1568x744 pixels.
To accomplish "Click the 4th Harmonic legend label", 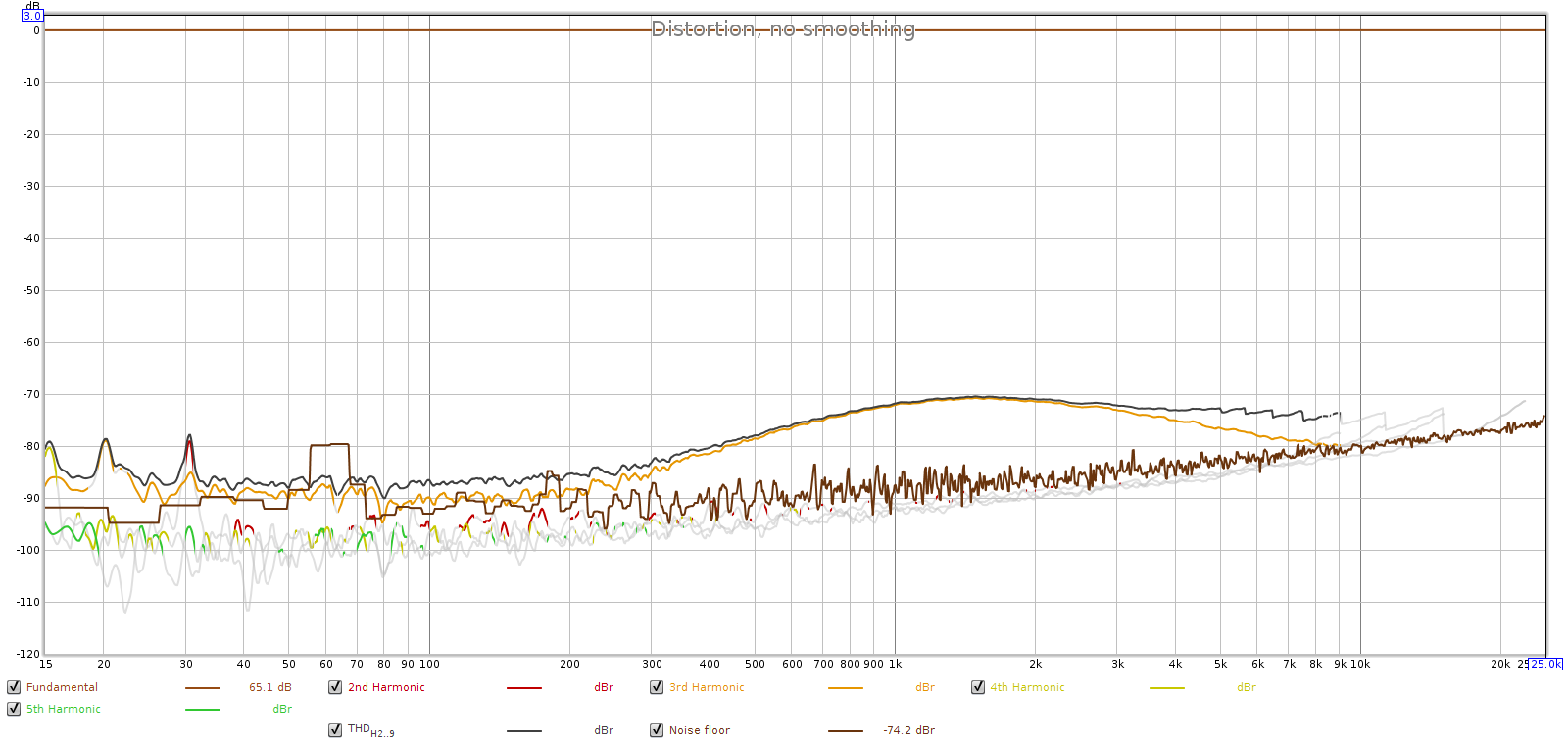I will pyautogui.click(x=1027, y=687).
